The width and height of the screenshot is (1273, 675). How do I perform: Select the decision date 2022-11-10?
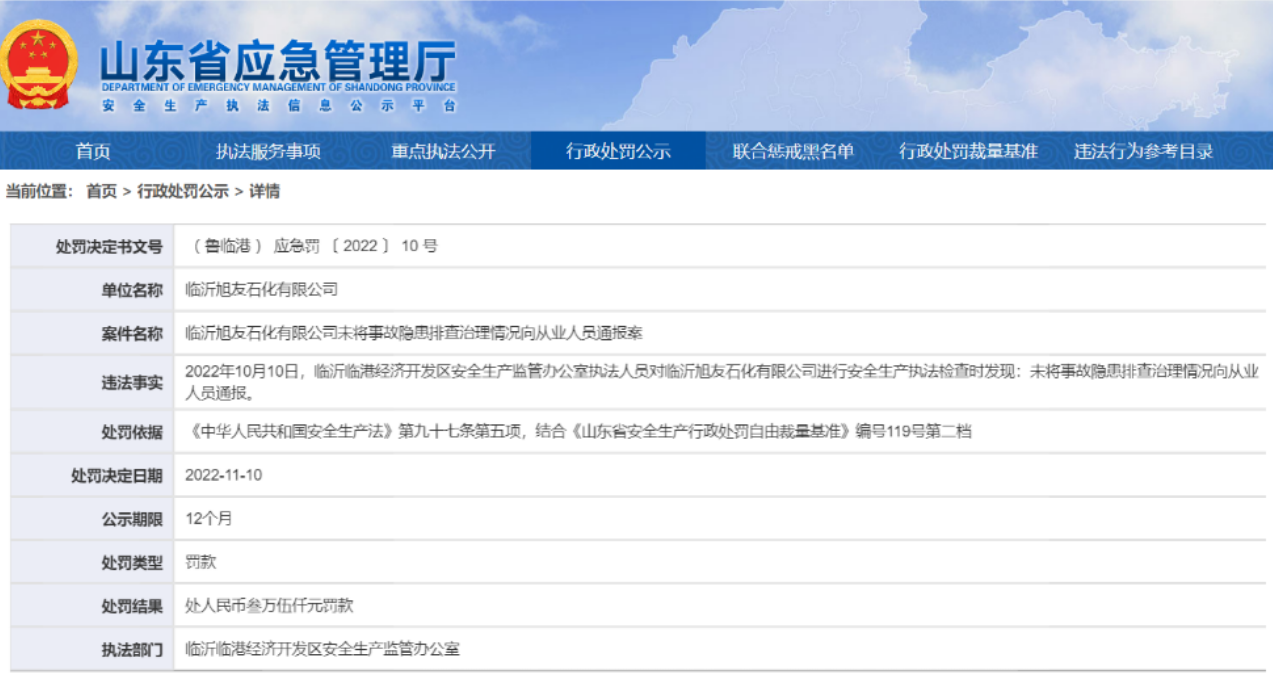(x=224, y=475)
